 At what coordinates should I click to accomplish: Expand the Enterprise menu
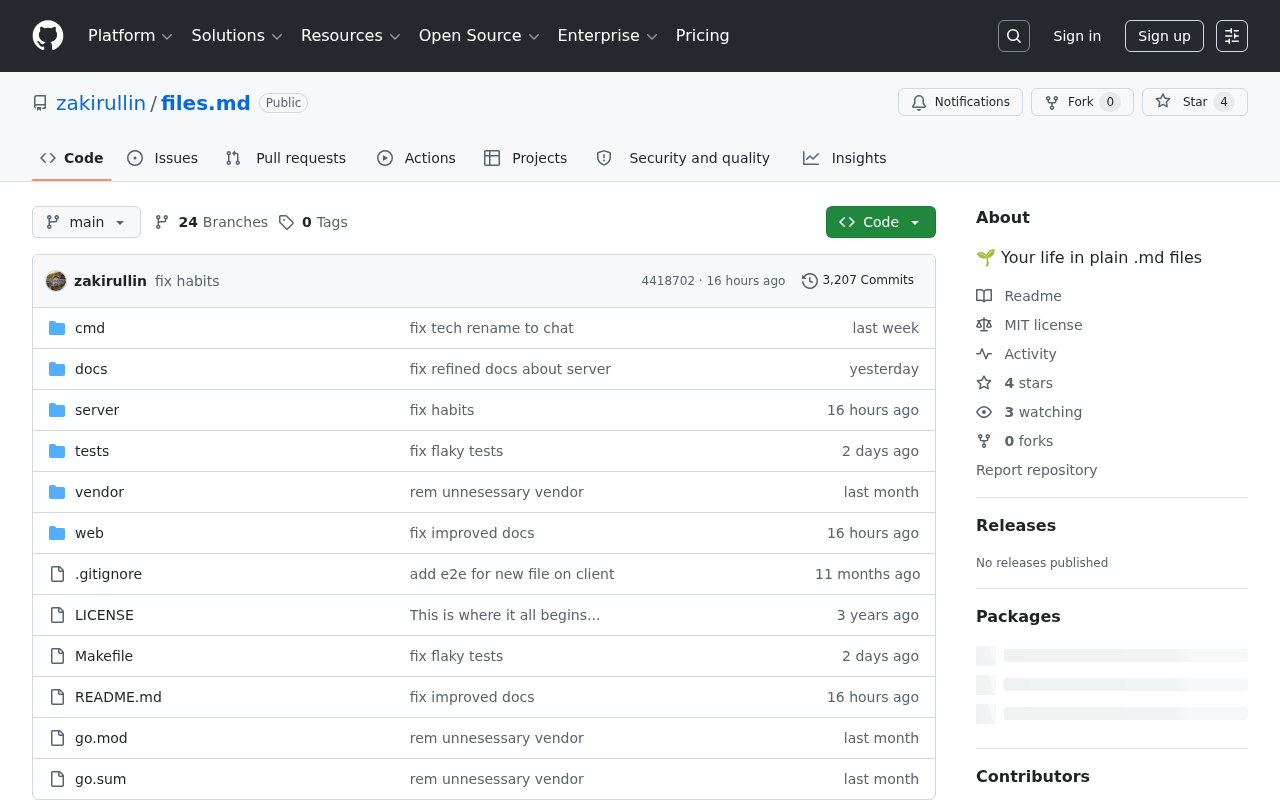(607, 36)
